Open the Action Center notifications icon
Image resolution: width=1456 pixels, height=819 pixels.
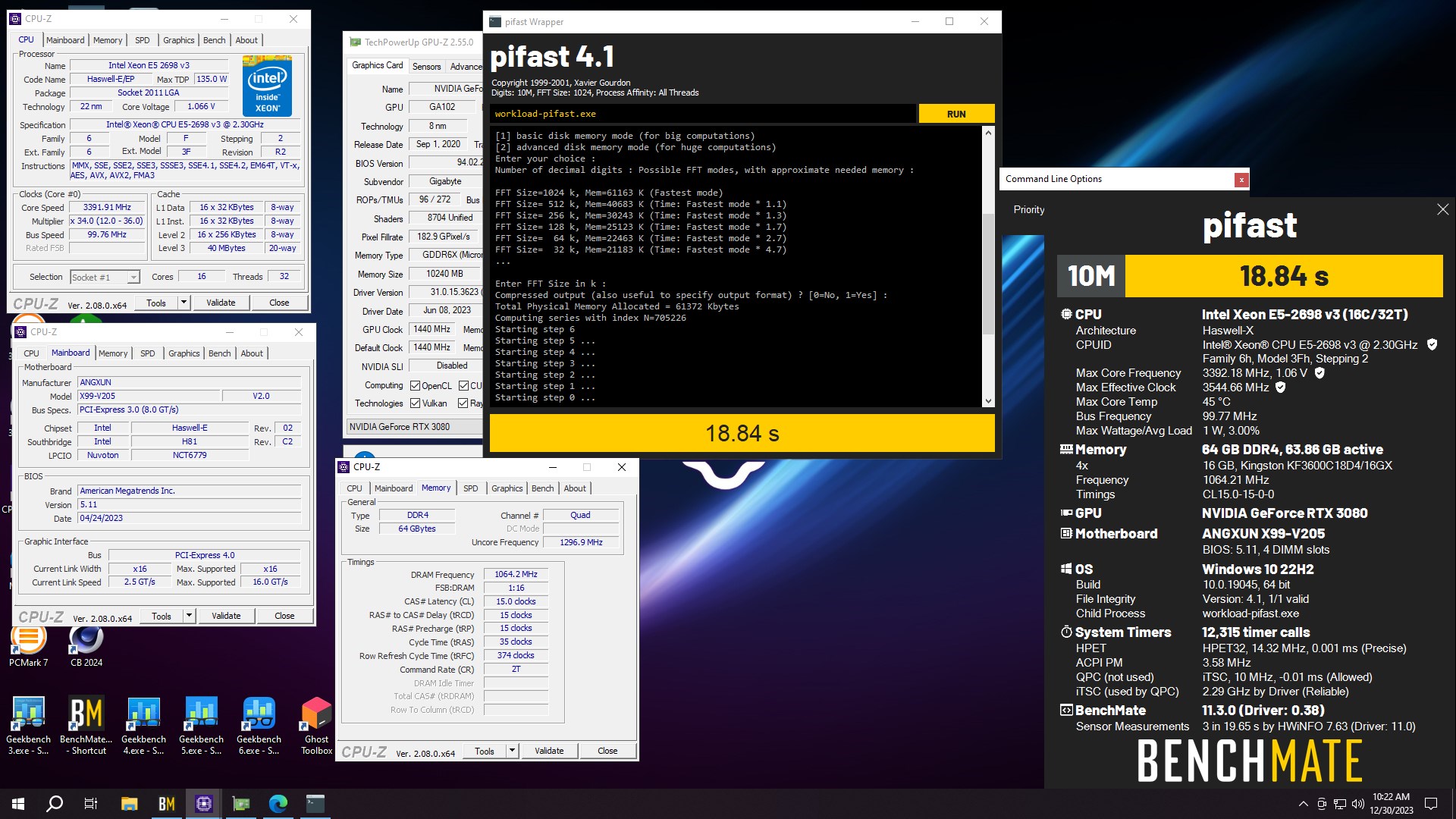point(1431,804)
